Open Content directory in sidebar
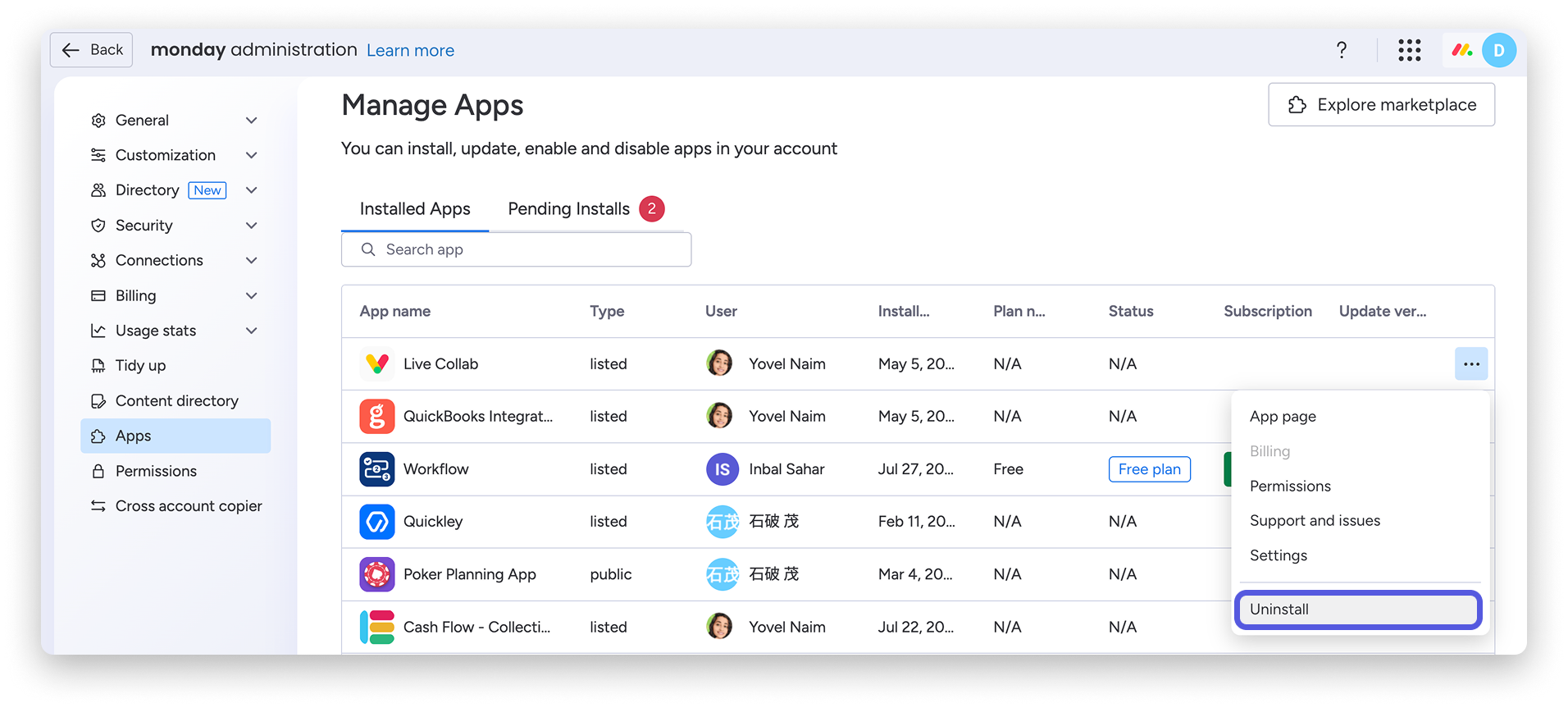 click(x=175, y=401)
